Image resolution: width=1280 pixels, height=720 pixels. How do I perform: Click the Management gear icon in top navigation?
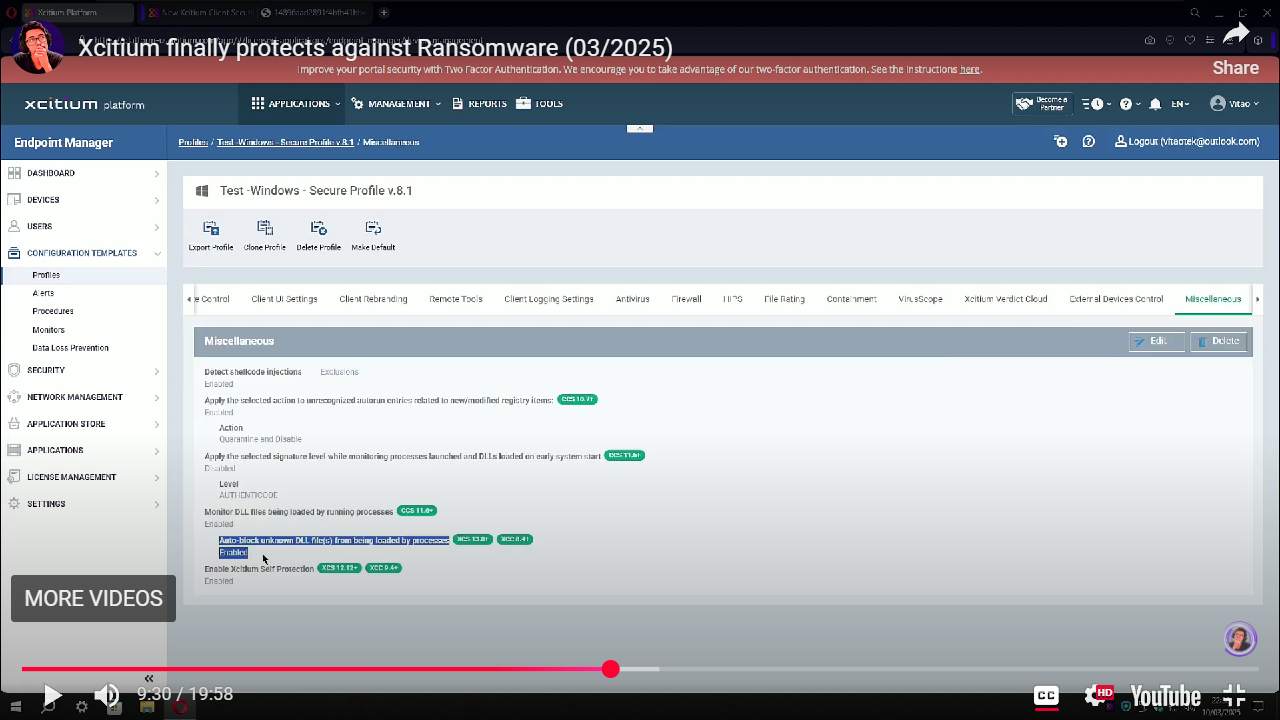tap(359, 104)
